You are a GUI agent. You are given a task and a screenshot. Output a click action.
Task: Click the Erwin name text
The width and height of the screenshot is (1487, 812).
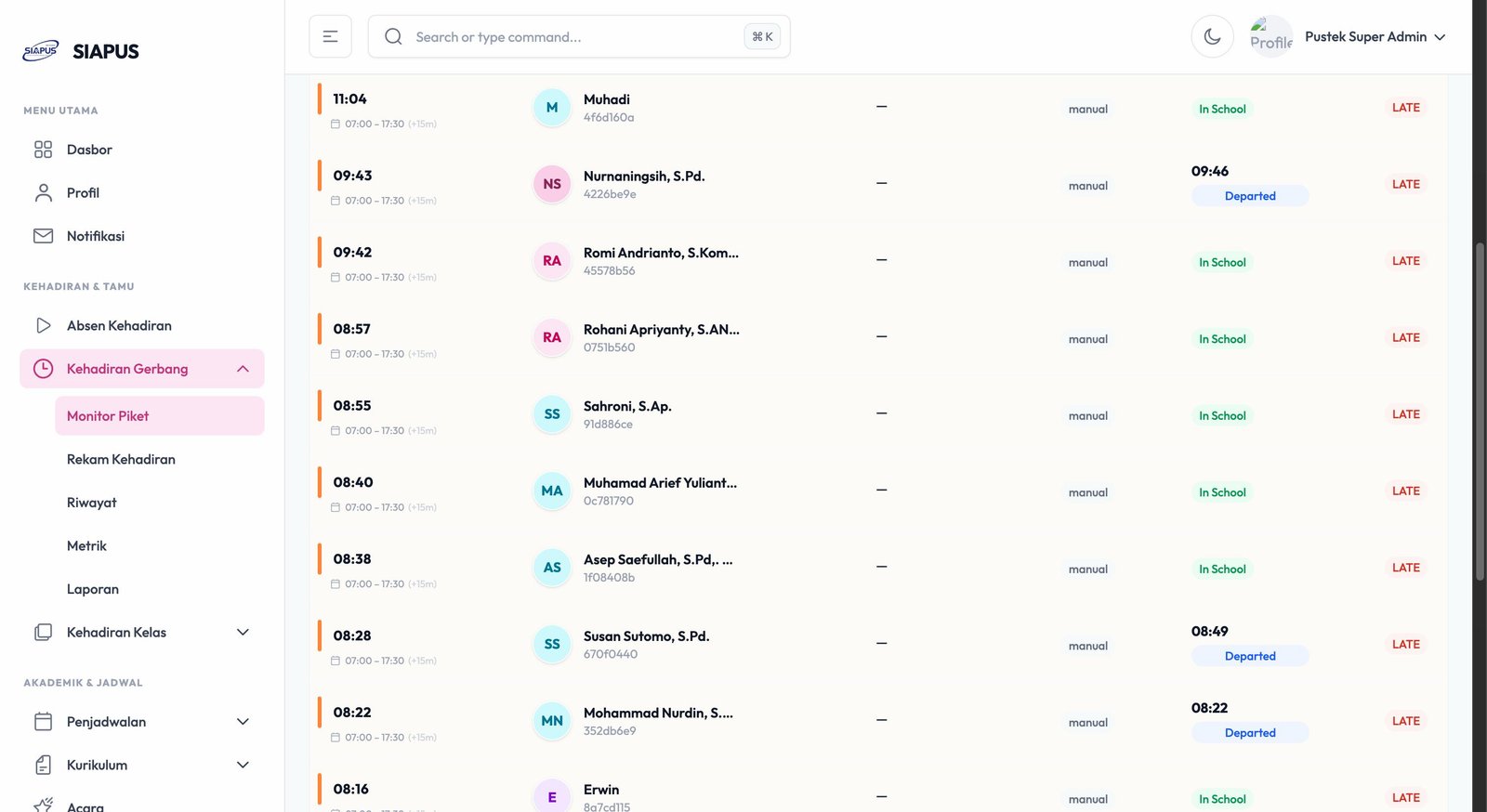[601, 790]
